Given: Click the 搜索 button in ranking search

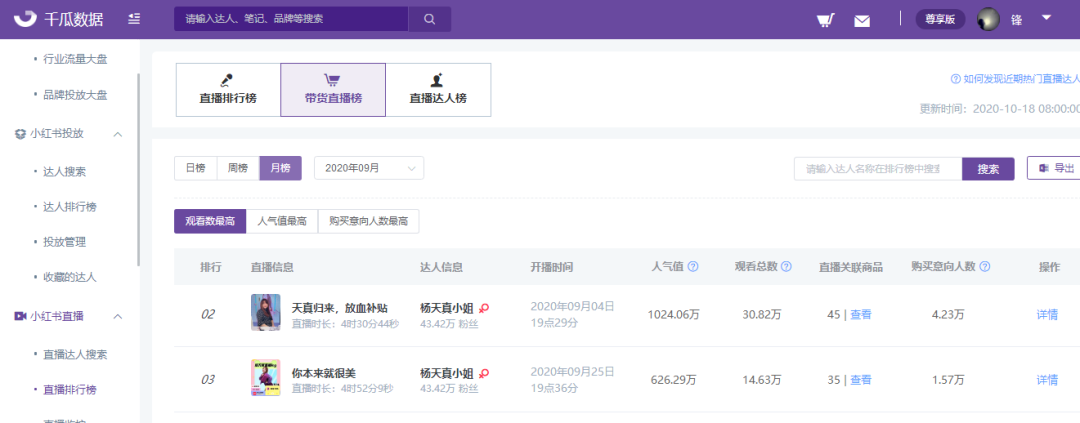Looking at the screenshot, I should point(988,169).
